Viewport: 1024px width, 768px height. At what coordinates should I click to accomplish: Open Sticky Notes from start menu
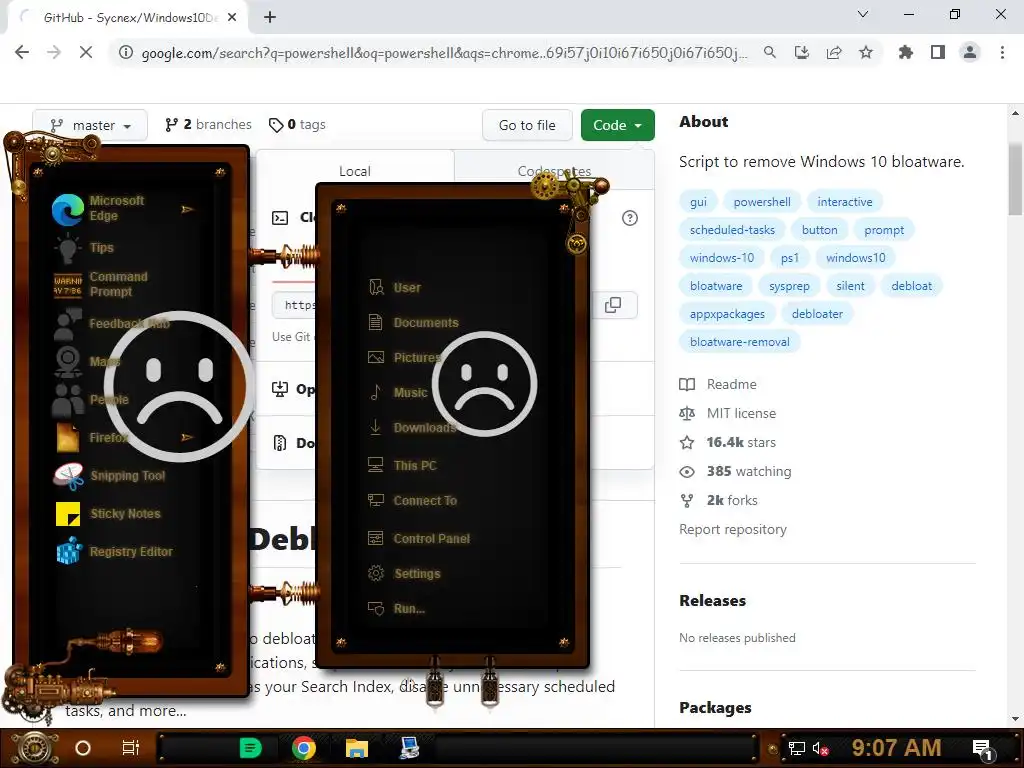(x=108, y=513)
